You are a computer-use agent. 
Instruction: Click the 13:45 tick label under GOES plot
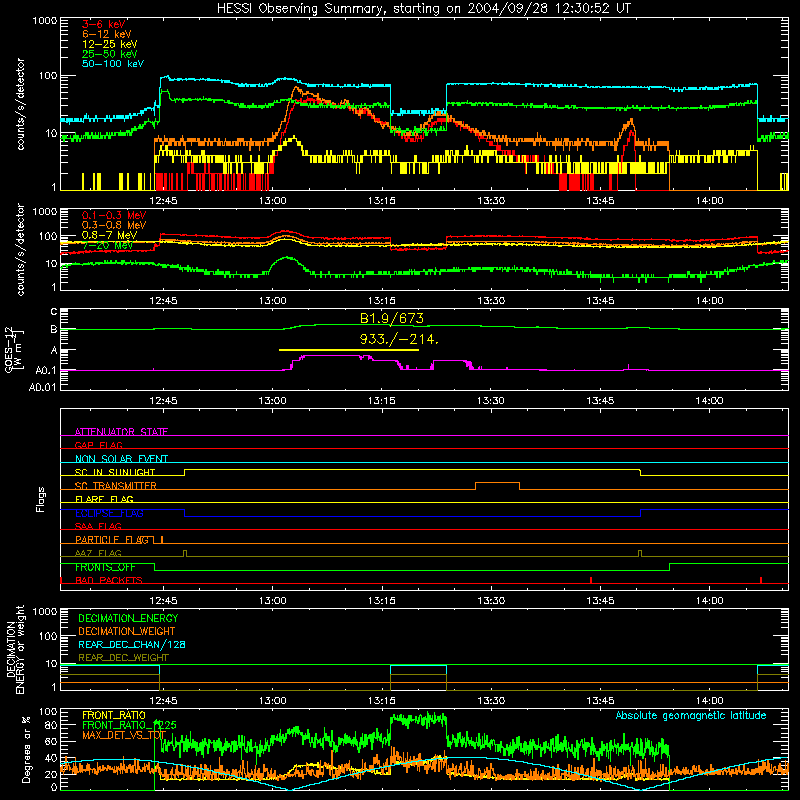pos(600,401)
